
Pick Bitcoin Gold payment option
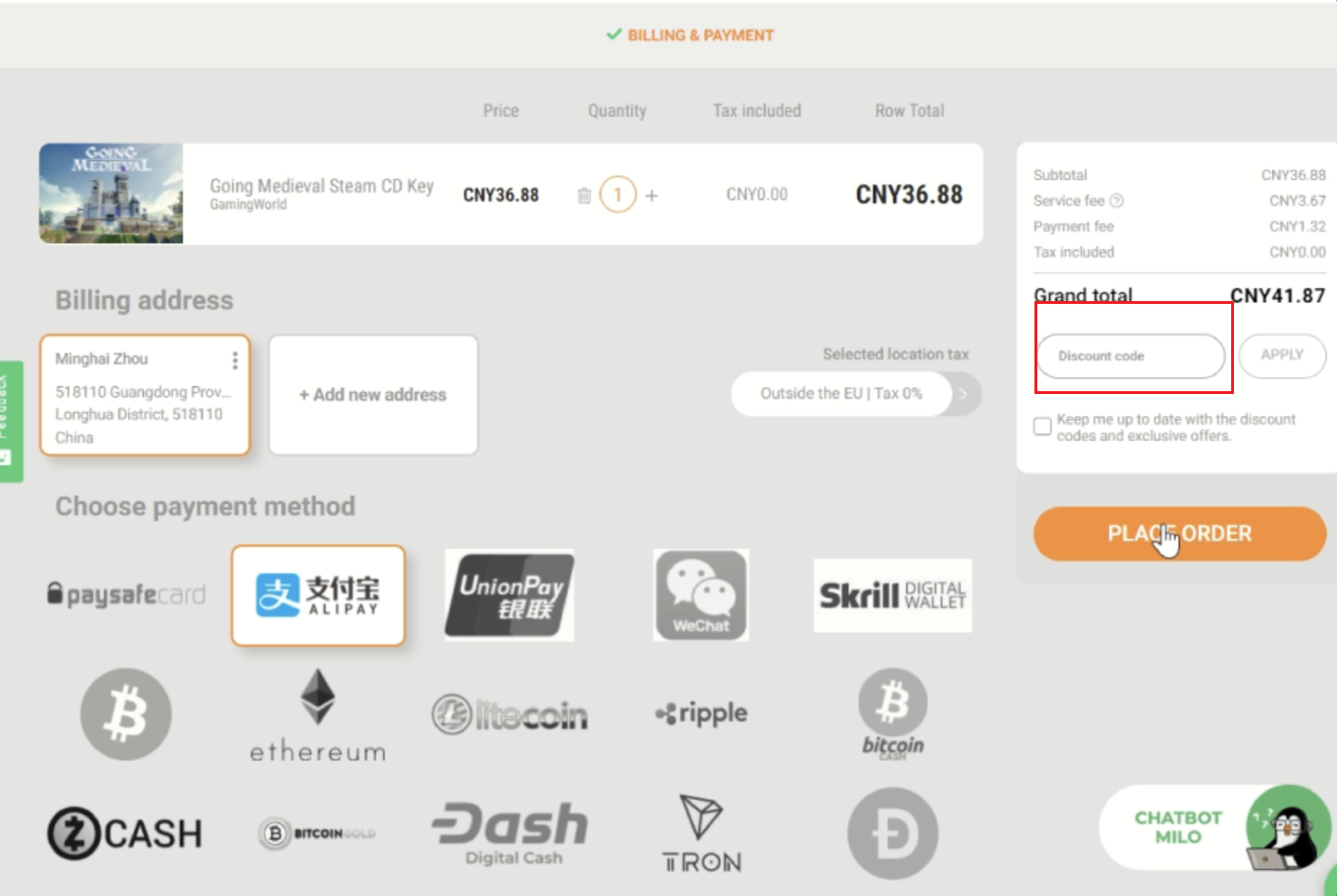pyautogui.click(x=318, y=833)
